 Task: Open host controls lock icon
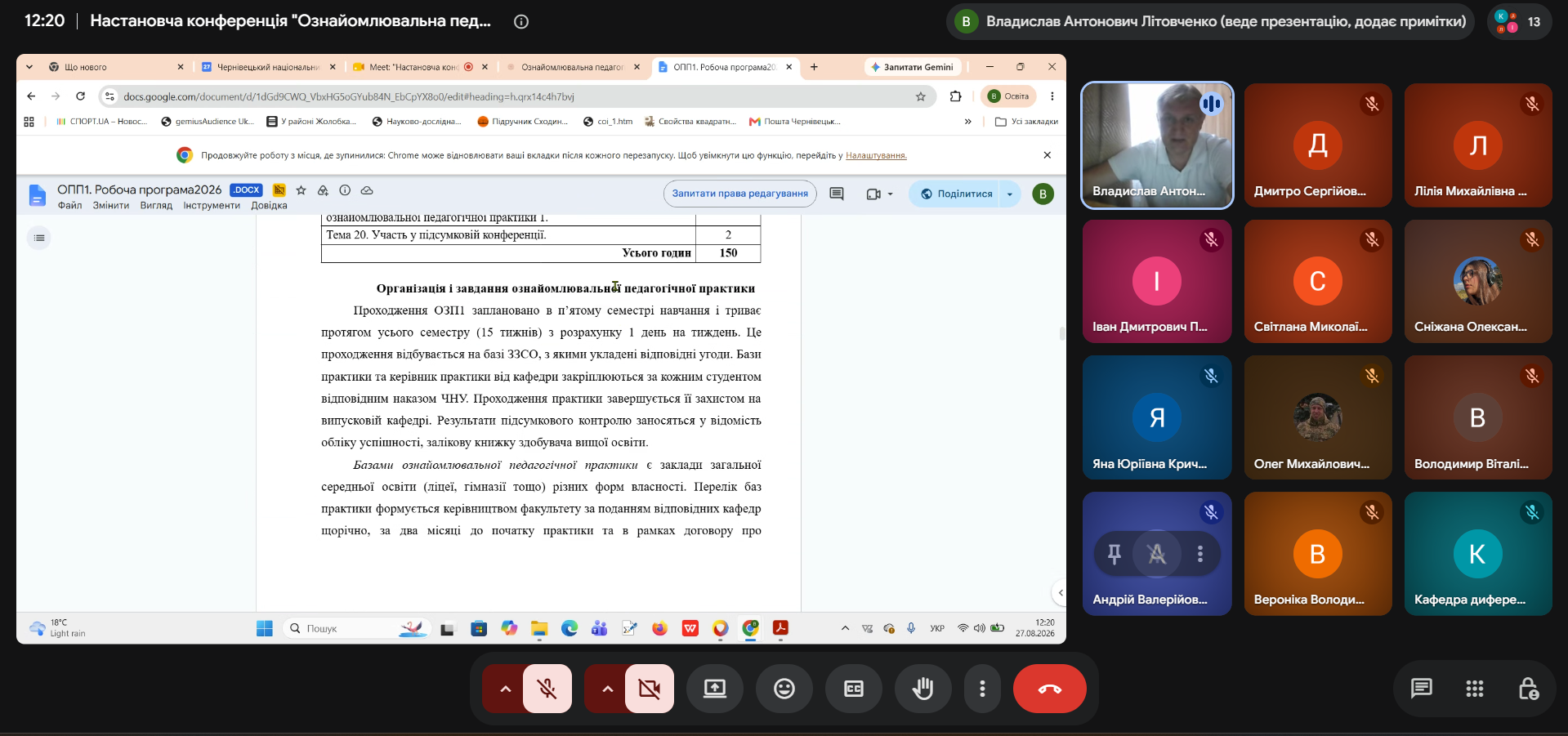tap(1528, 689)
